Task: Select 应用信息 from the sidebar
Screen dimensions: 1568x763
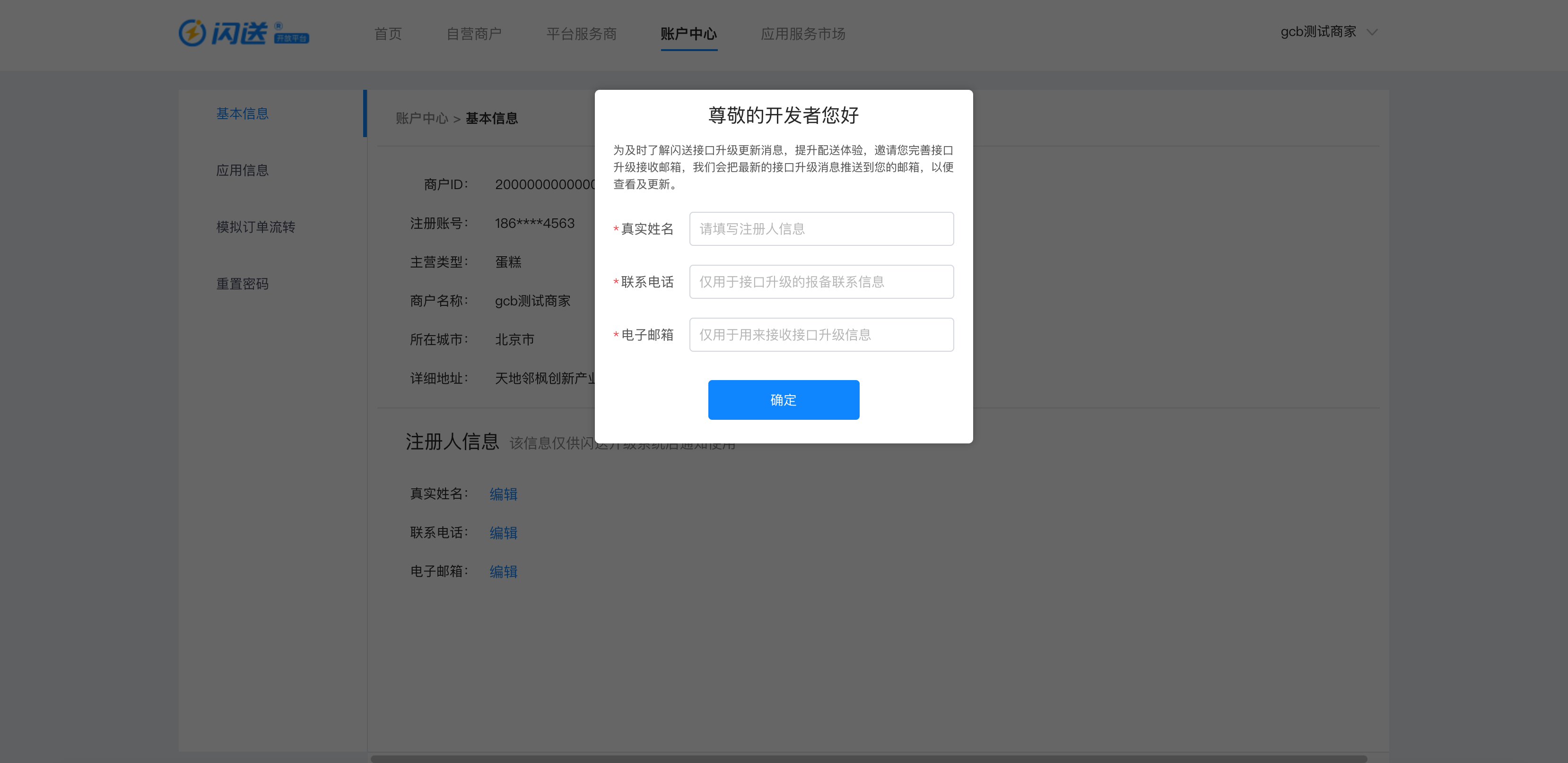Action: [x=242, y=170]
